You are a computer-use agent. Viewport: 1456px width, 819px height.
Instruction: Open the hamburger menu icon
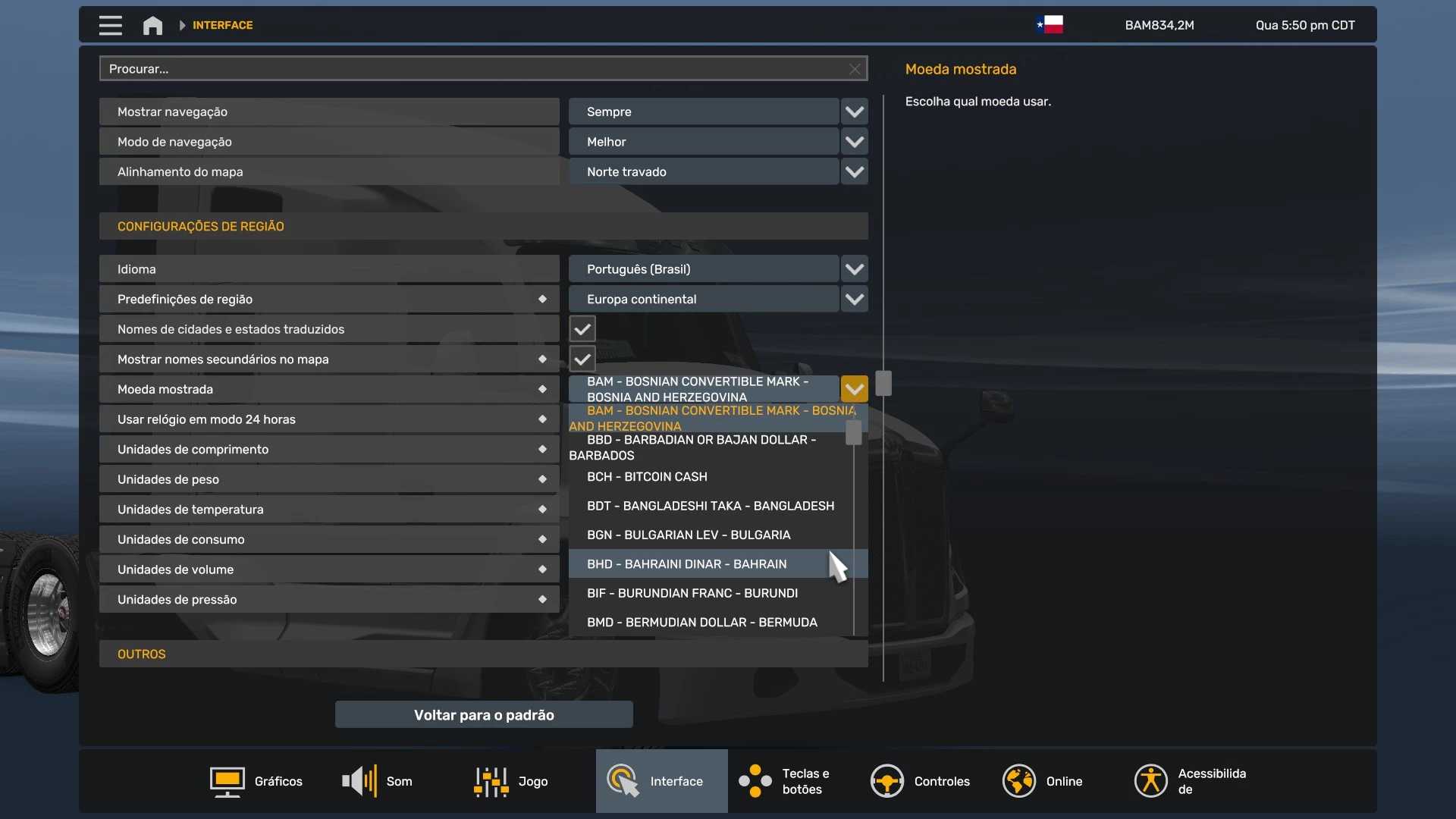point(110,25)
